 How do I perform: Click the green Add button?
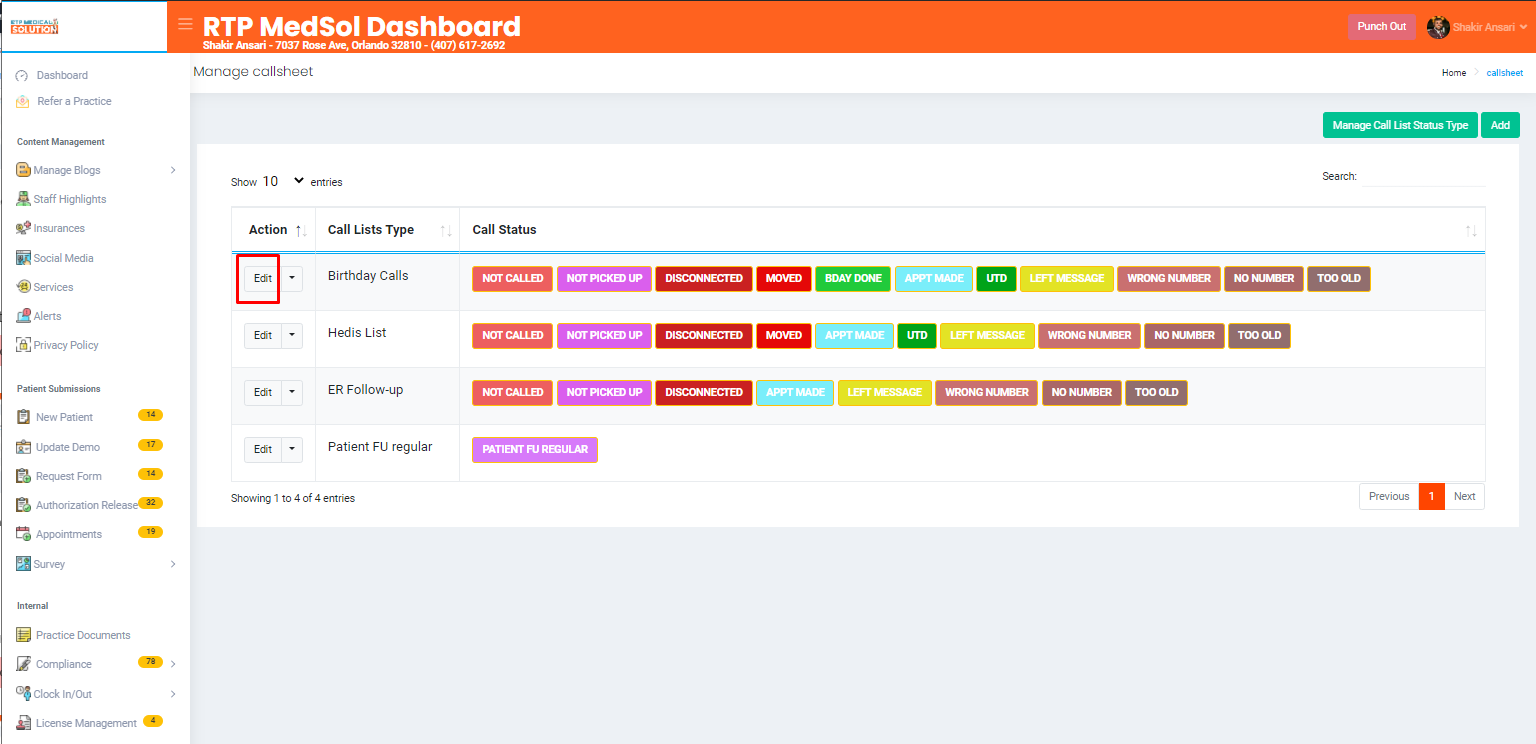point(1500,125)
